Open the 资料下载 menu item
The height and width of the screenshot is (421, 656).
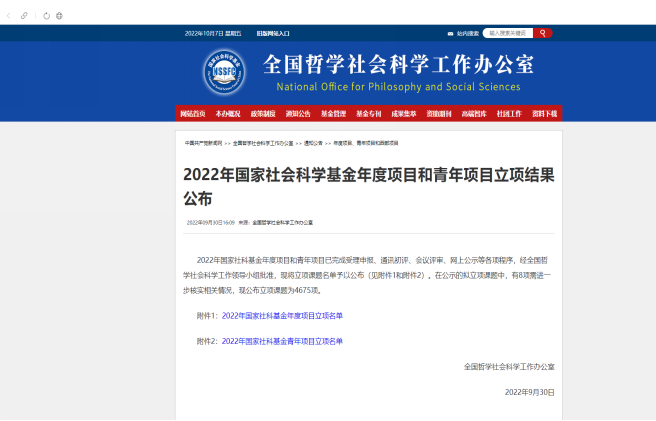coord(544,114)
